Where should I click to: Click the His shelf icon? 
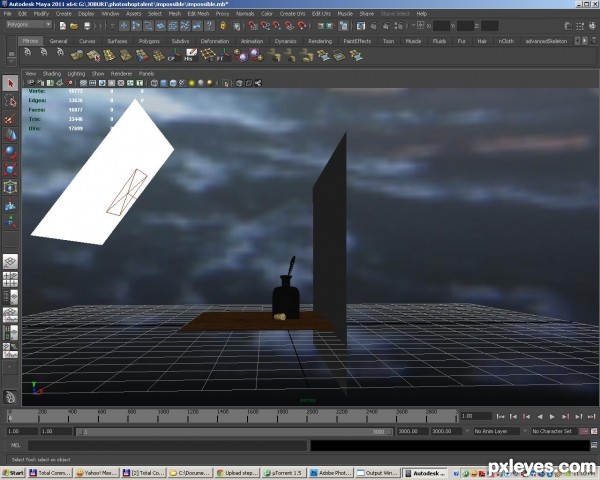(x=190, y=55)
